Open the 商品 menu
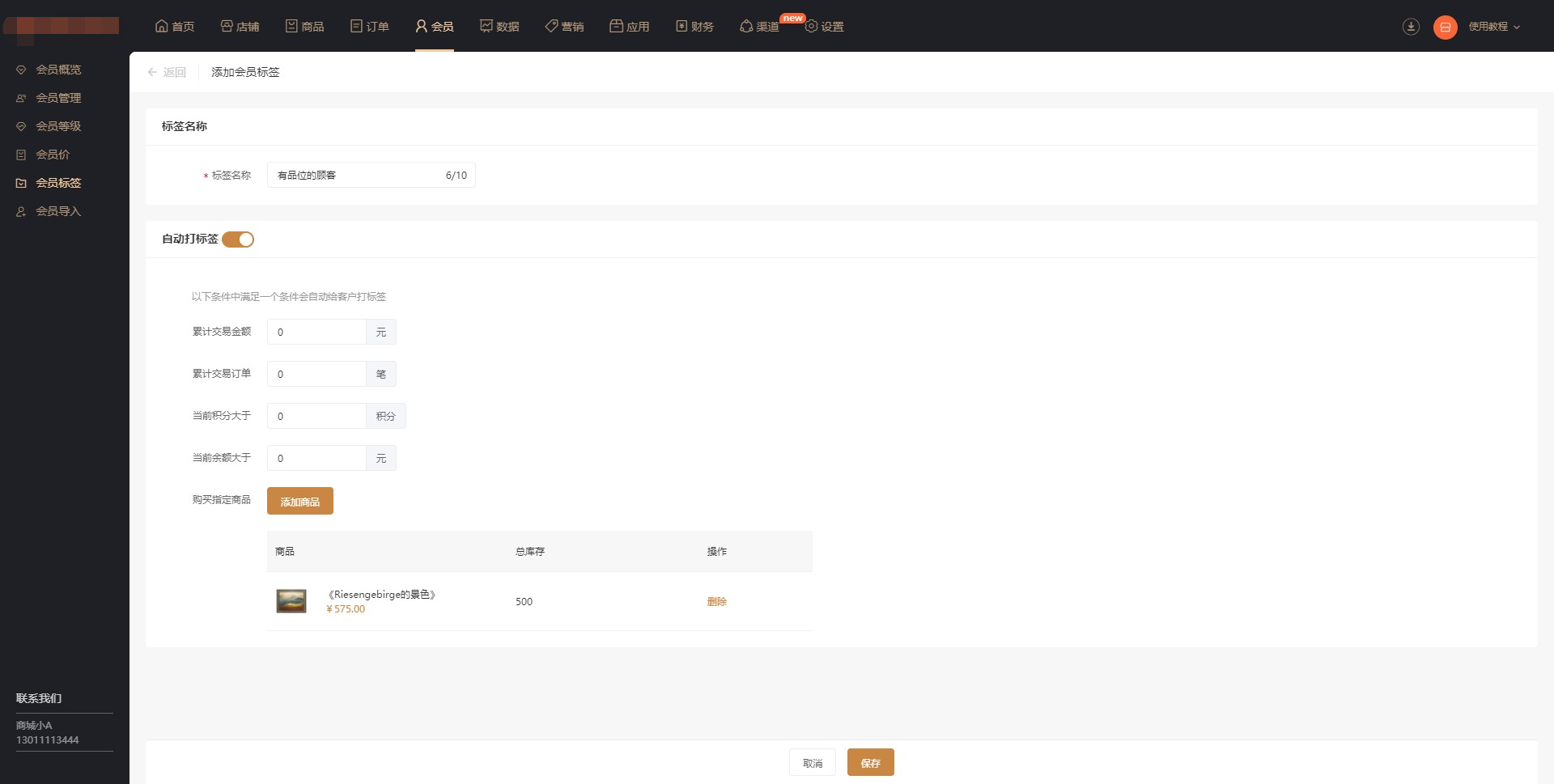The image size is (1554, 784). click(x=305, y=26)
